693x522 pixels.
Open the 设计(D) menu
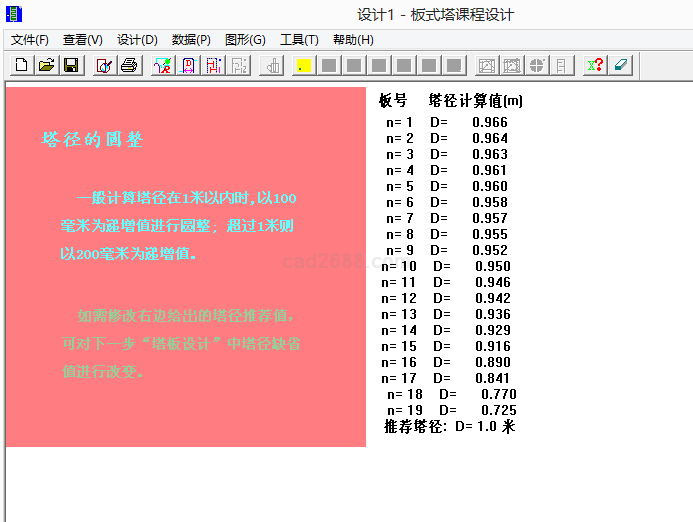coord(137,40)
